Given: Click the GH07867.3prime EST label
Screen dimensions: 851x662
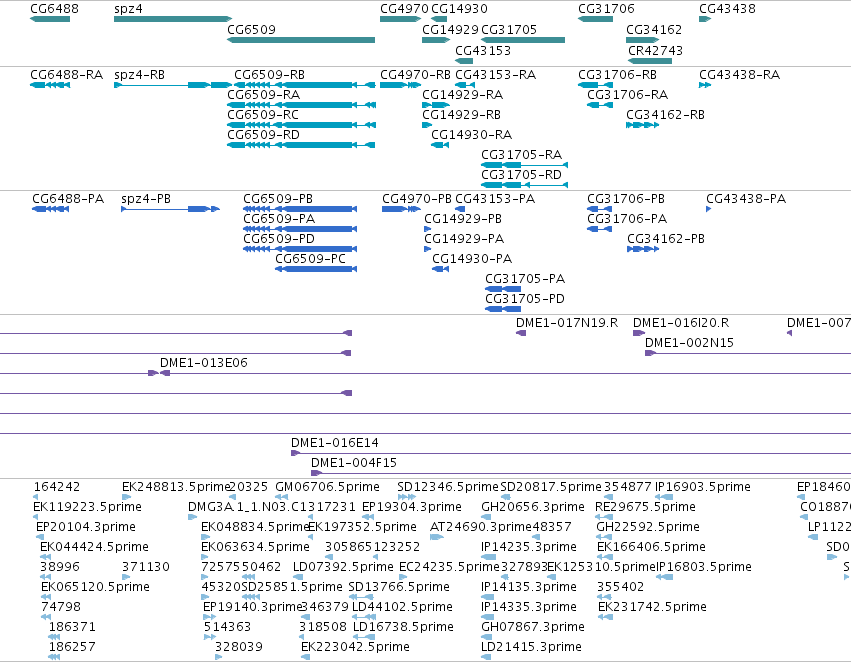Looking at the screenshot, I should pos(533,627).
